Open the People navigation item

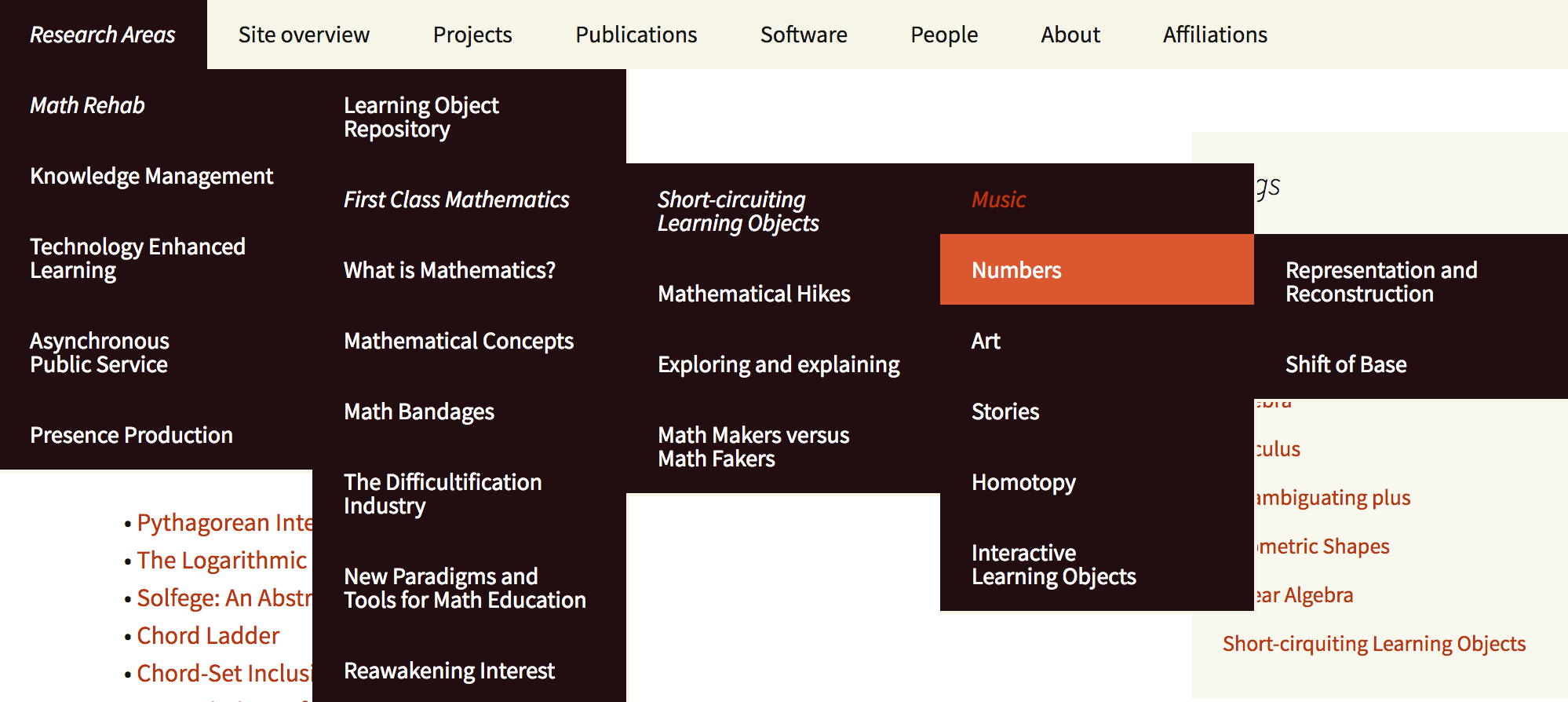(x=944, y=35)
